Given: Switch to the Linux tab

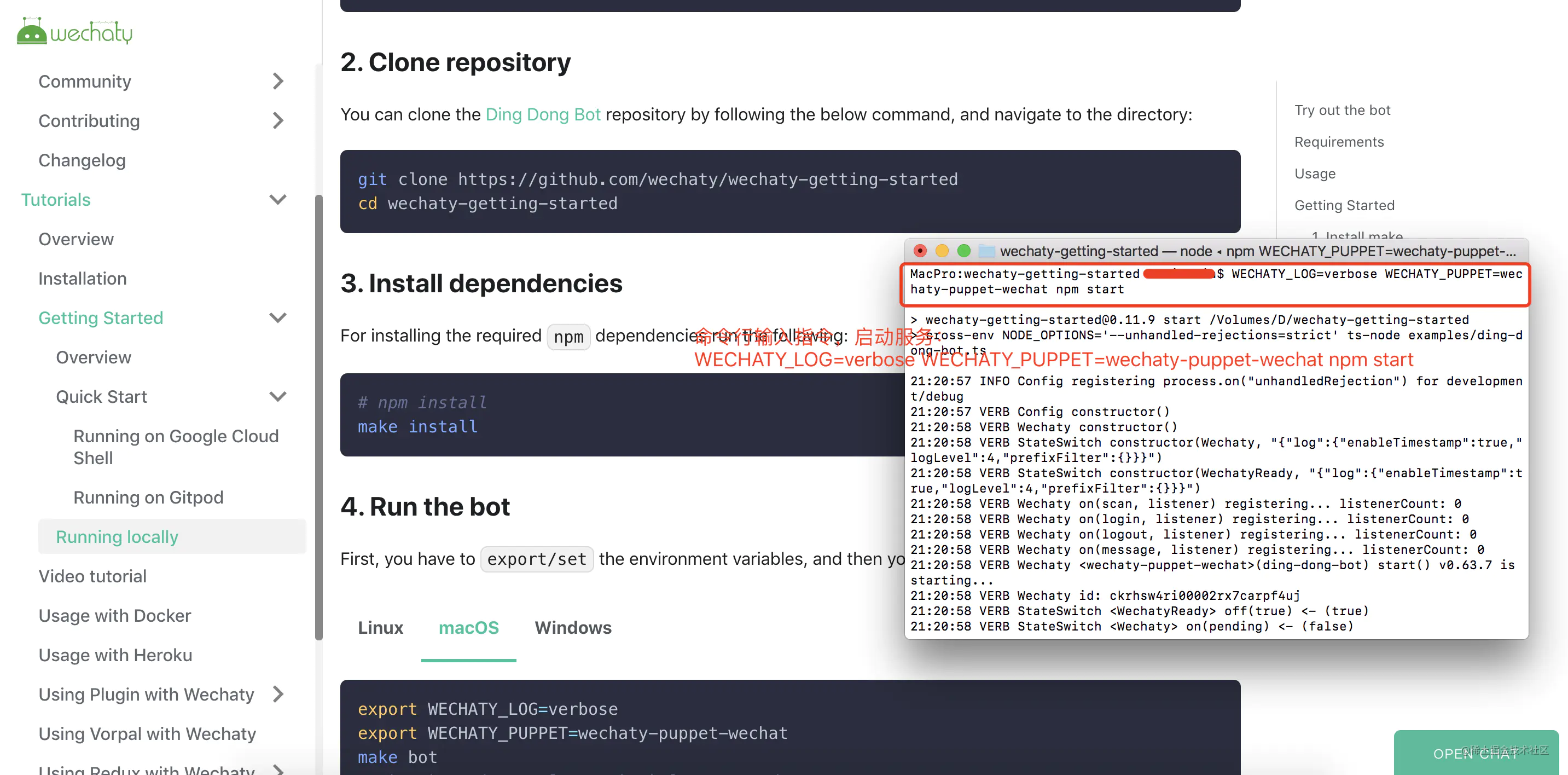Looking at the screenshot, I should tap(380, 628).
